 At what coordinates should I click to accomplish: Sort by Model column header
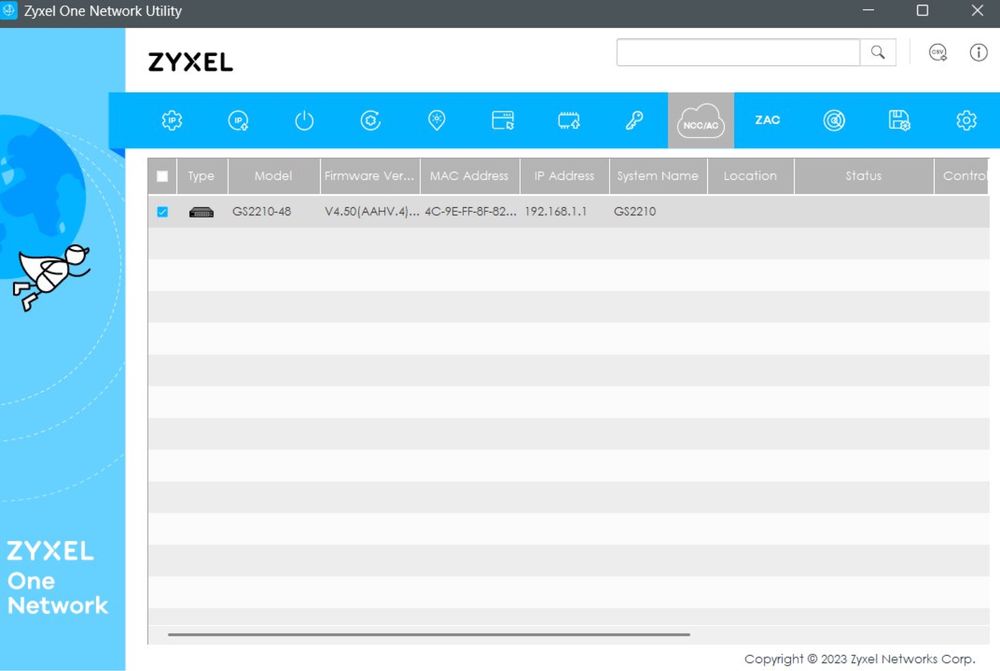pos(273,176)
